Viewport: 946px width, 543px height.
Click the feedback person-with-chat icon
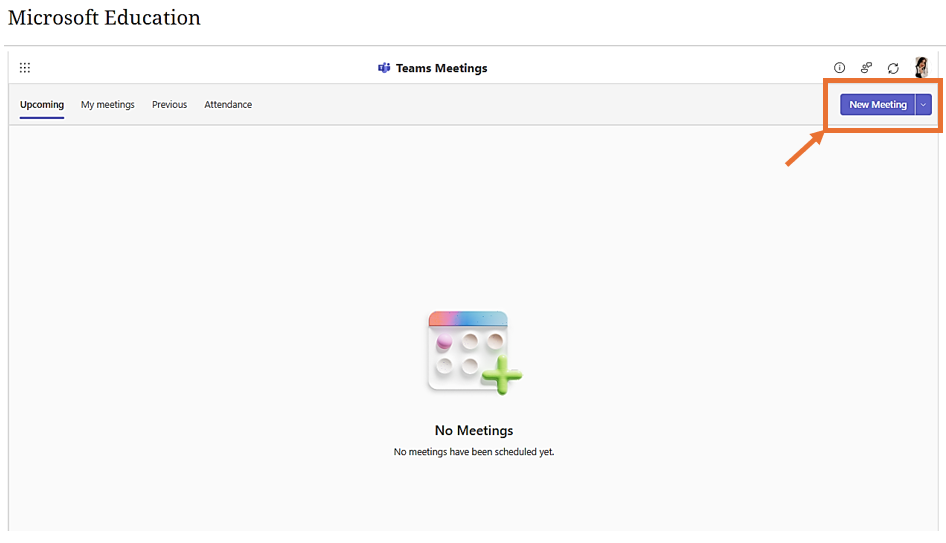[x=866, y=68]
